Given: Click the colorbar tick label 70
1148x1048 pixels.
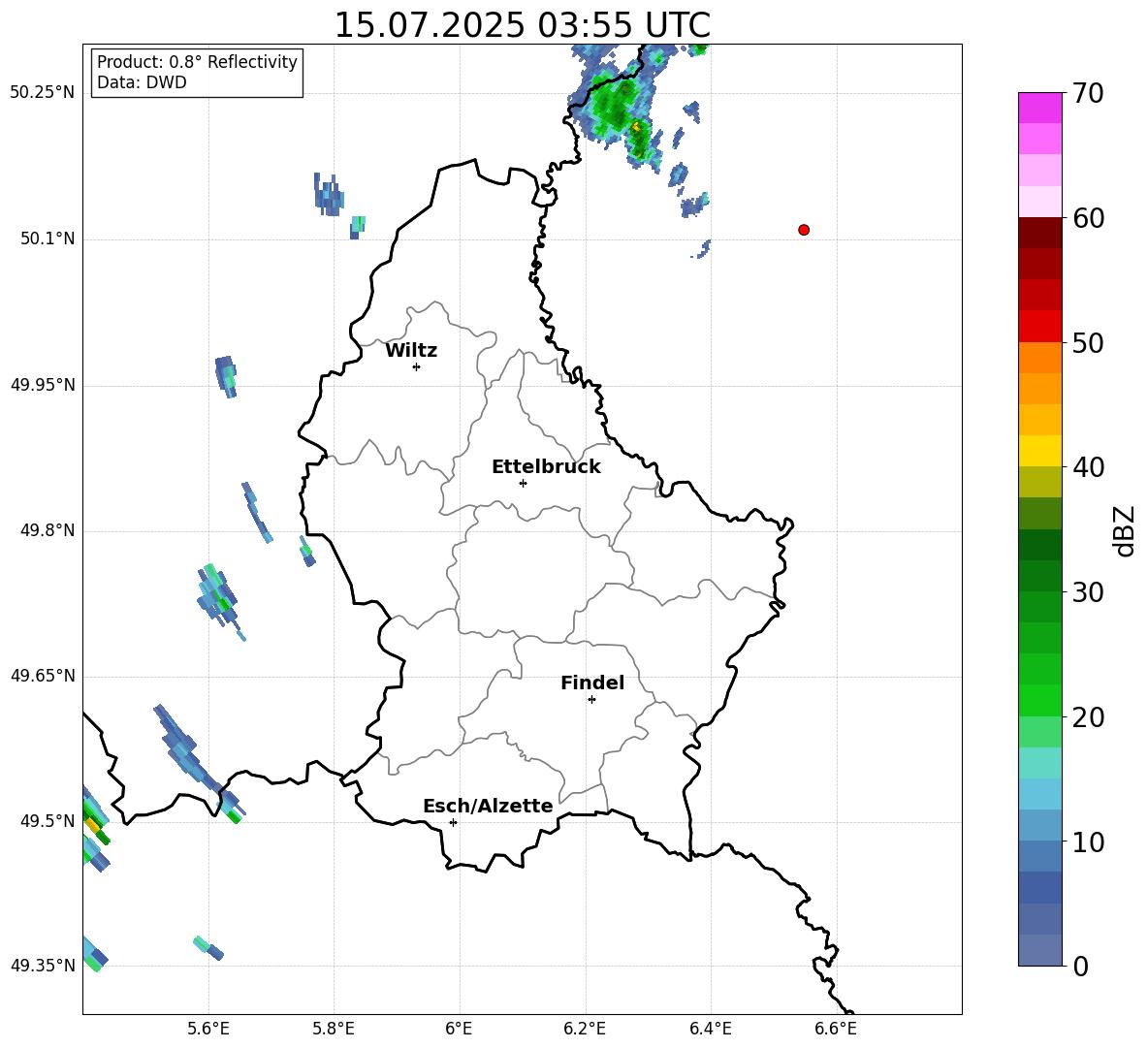Looking at the screenshot, I should point(1088,93).
